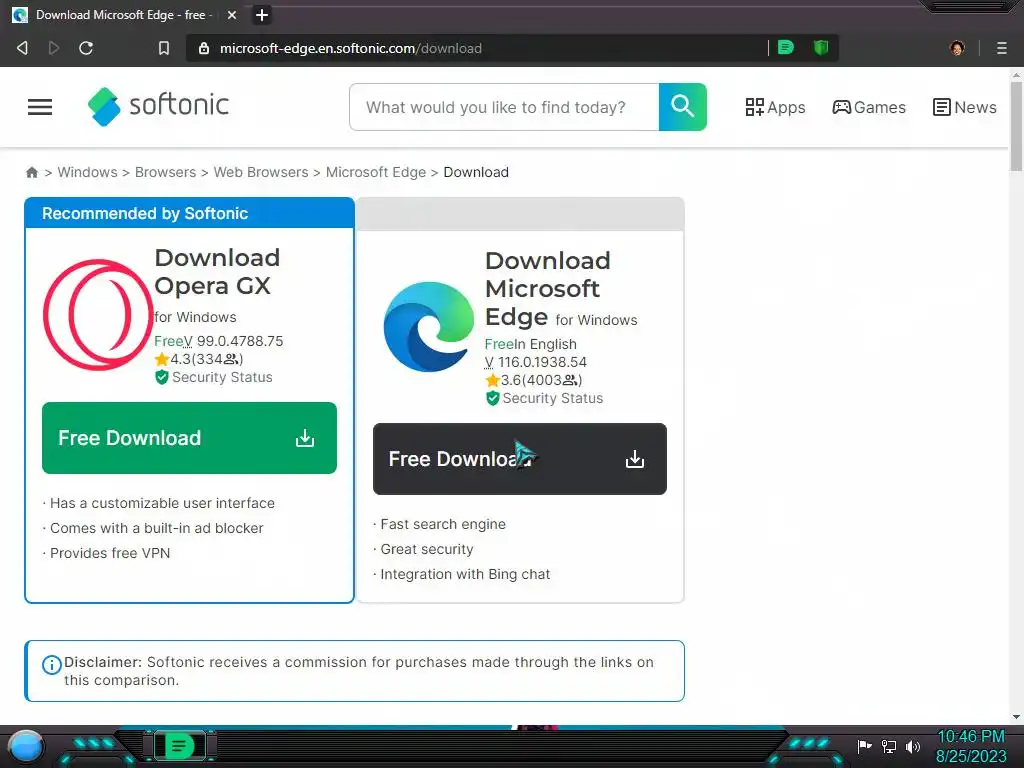Click the Download Opera GX title

coord(217,272)
